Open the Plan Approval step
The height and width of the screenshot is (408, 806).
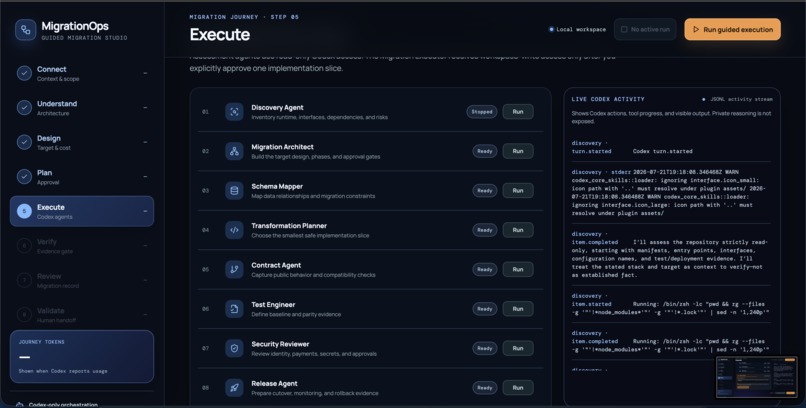82,176
